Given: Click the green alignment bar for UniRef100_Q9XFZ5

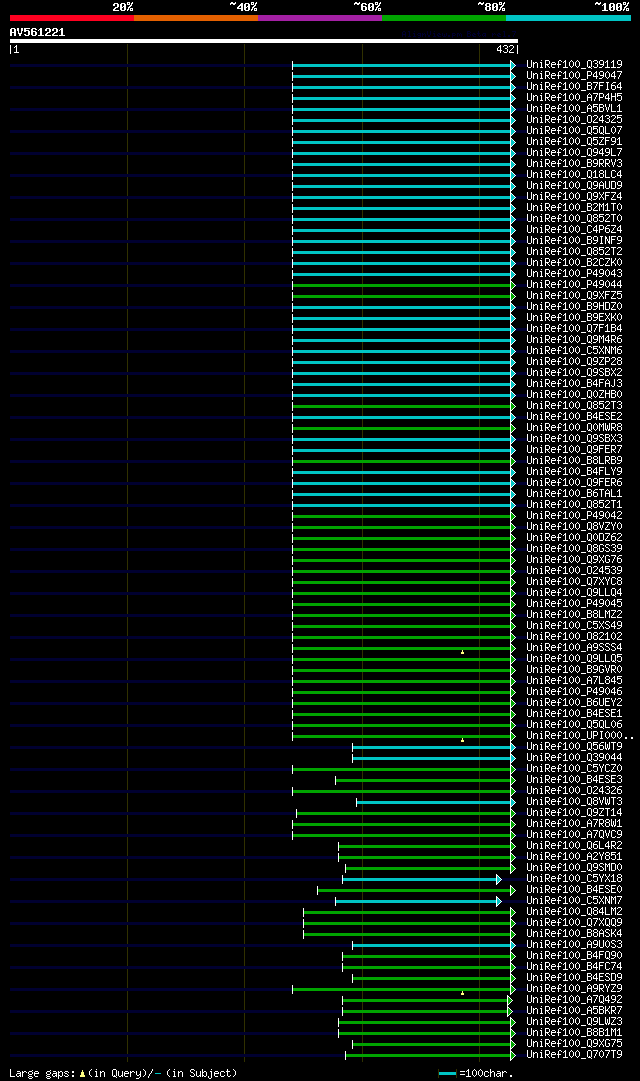Looking at the screenshot, I should tap(402, 296).
